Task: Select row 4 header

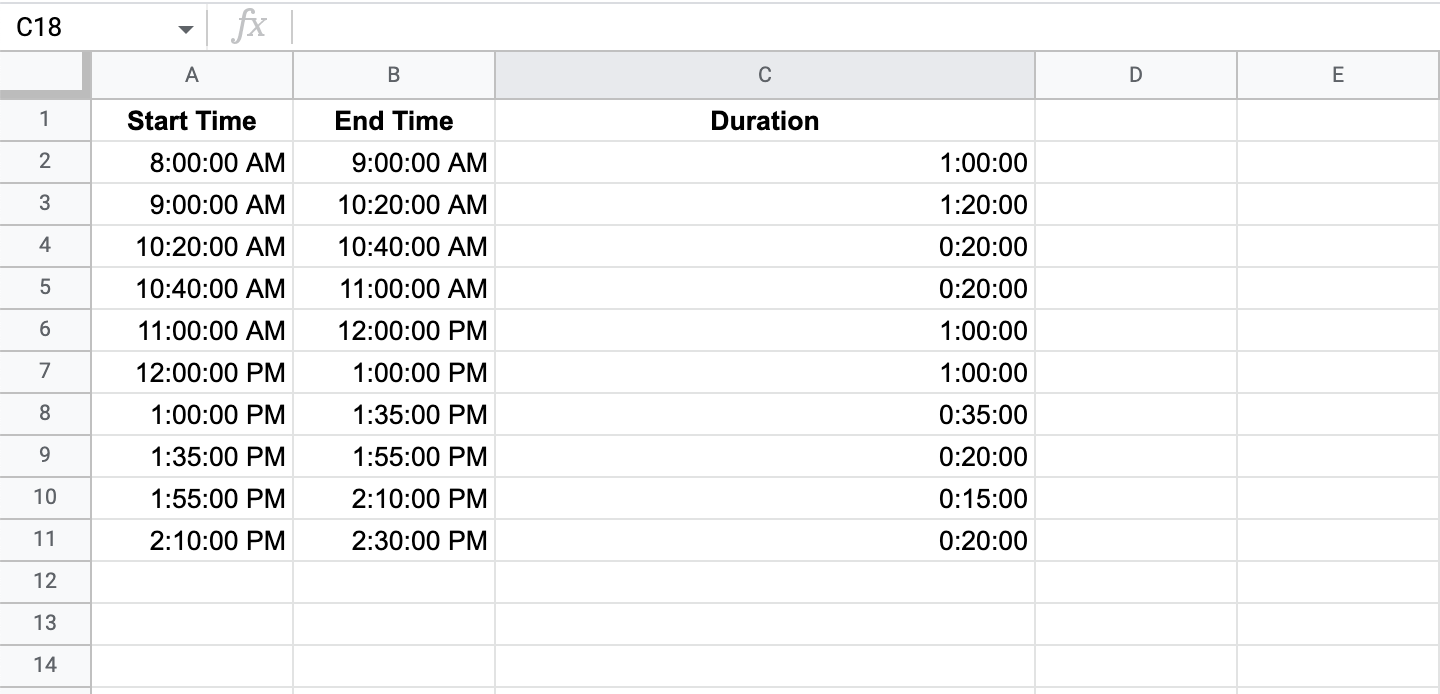Action: pos(45,246)
